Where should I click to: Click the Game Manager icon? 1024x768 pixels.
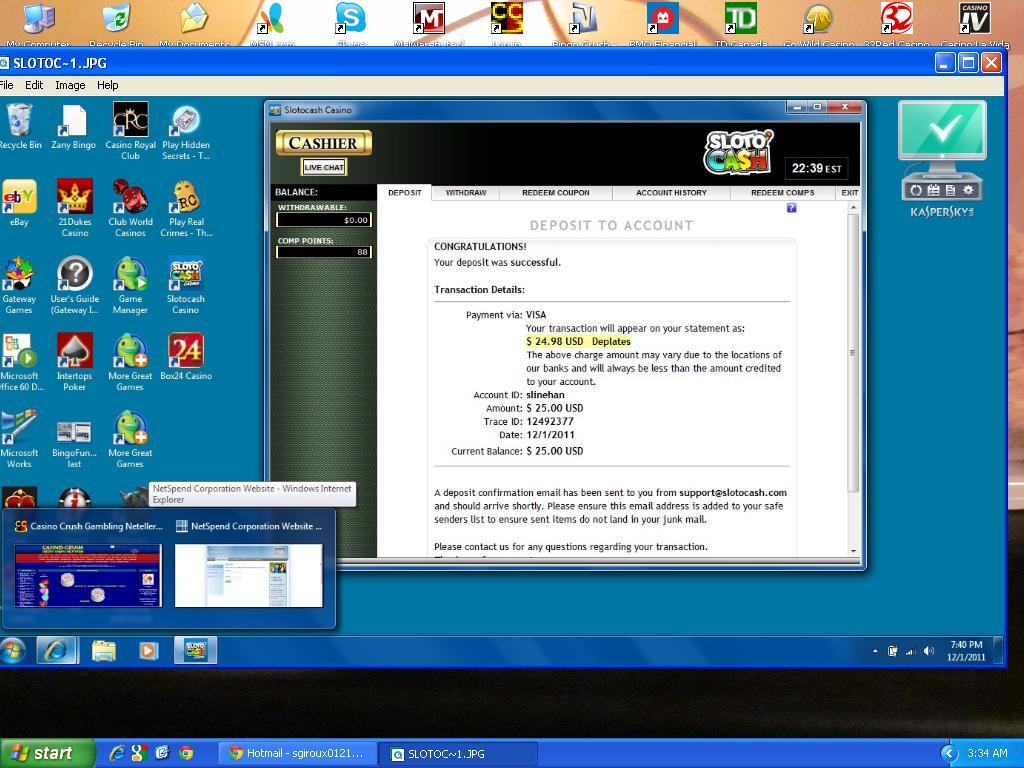[x=130, y=285]
